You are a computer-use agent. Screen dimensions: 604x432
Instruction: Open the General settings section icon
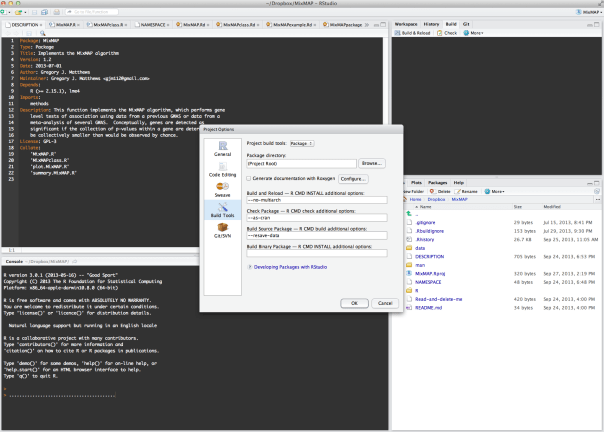(221, 148)
